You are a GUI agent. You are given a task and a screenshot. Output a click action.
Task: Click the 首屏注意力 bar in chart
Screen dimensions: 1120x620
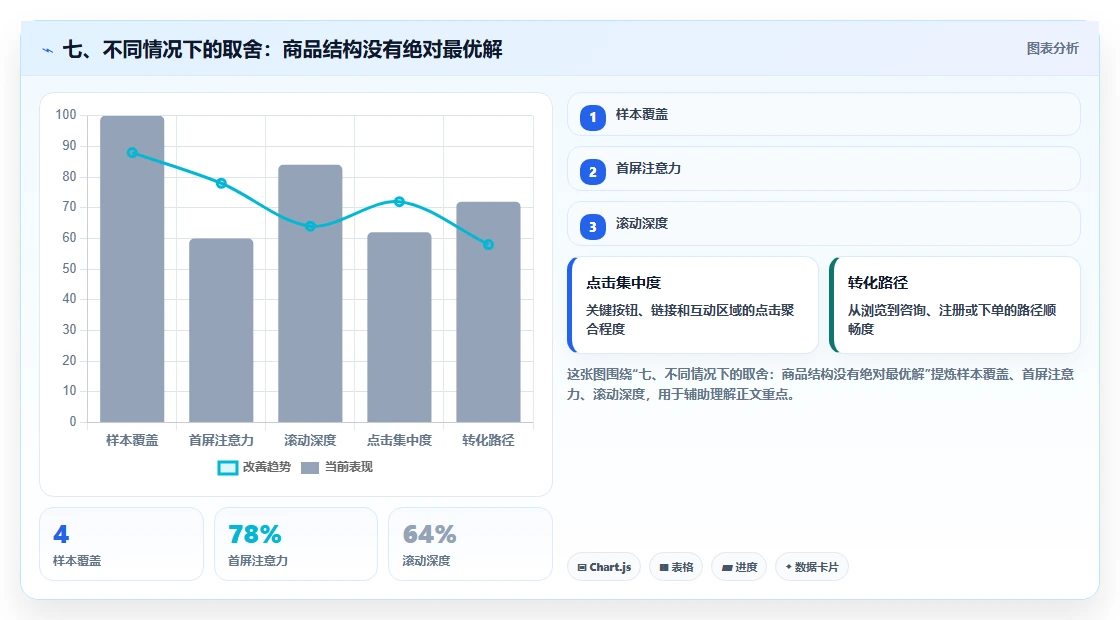[221, 330]
